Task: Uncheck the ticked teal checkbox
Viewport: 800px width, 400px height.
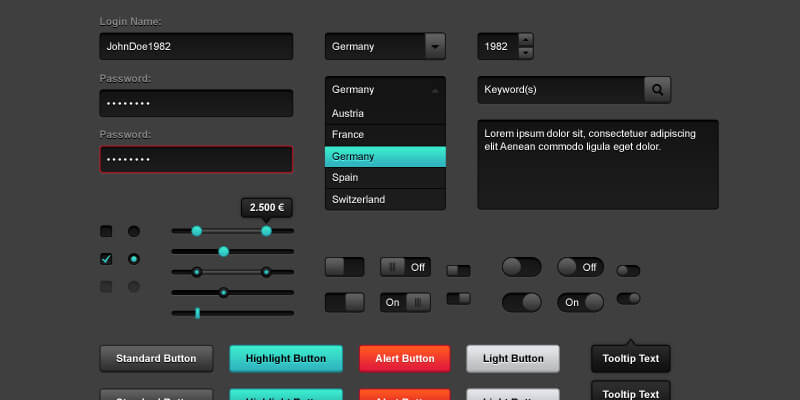Action: (106, 259)
